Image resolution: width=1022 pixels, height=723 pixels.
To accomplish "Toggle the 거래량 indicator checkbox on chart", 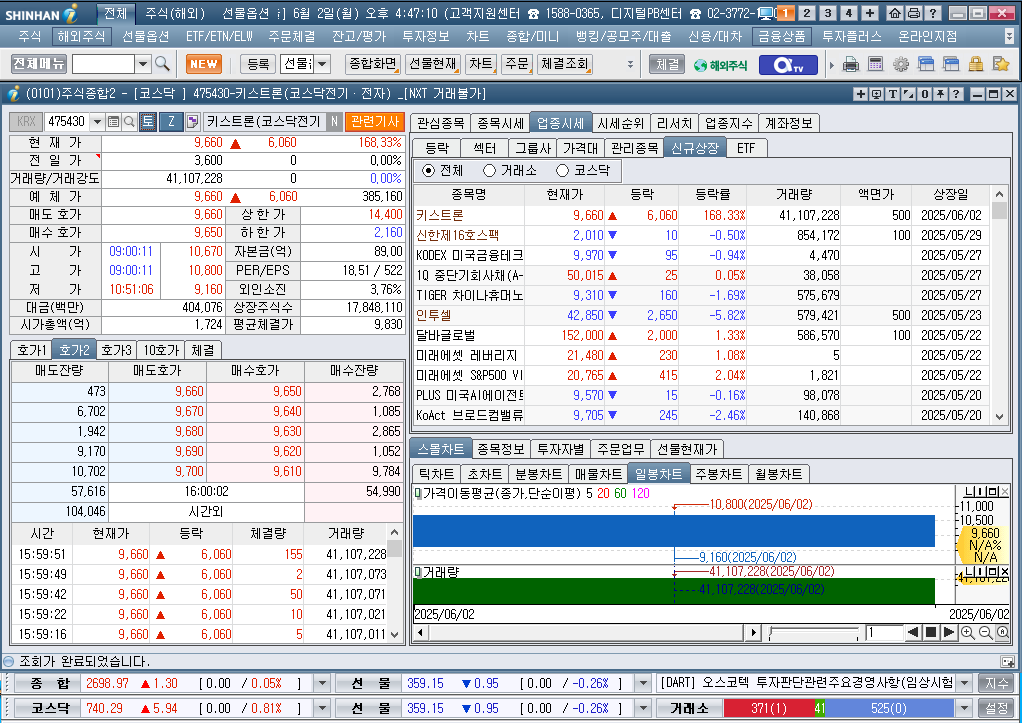I will coord(418,572).
